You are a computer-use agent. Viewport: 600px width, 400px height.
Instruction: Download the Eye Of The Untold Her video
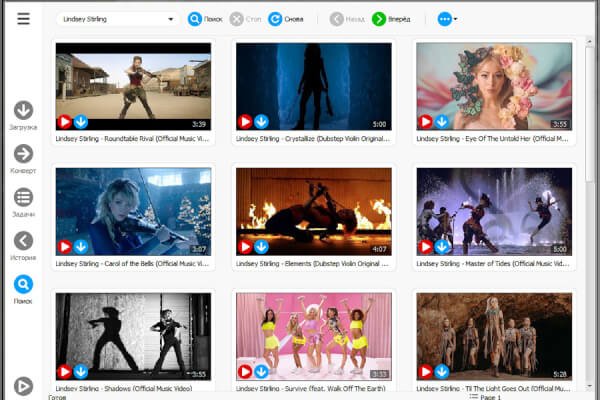442,122
